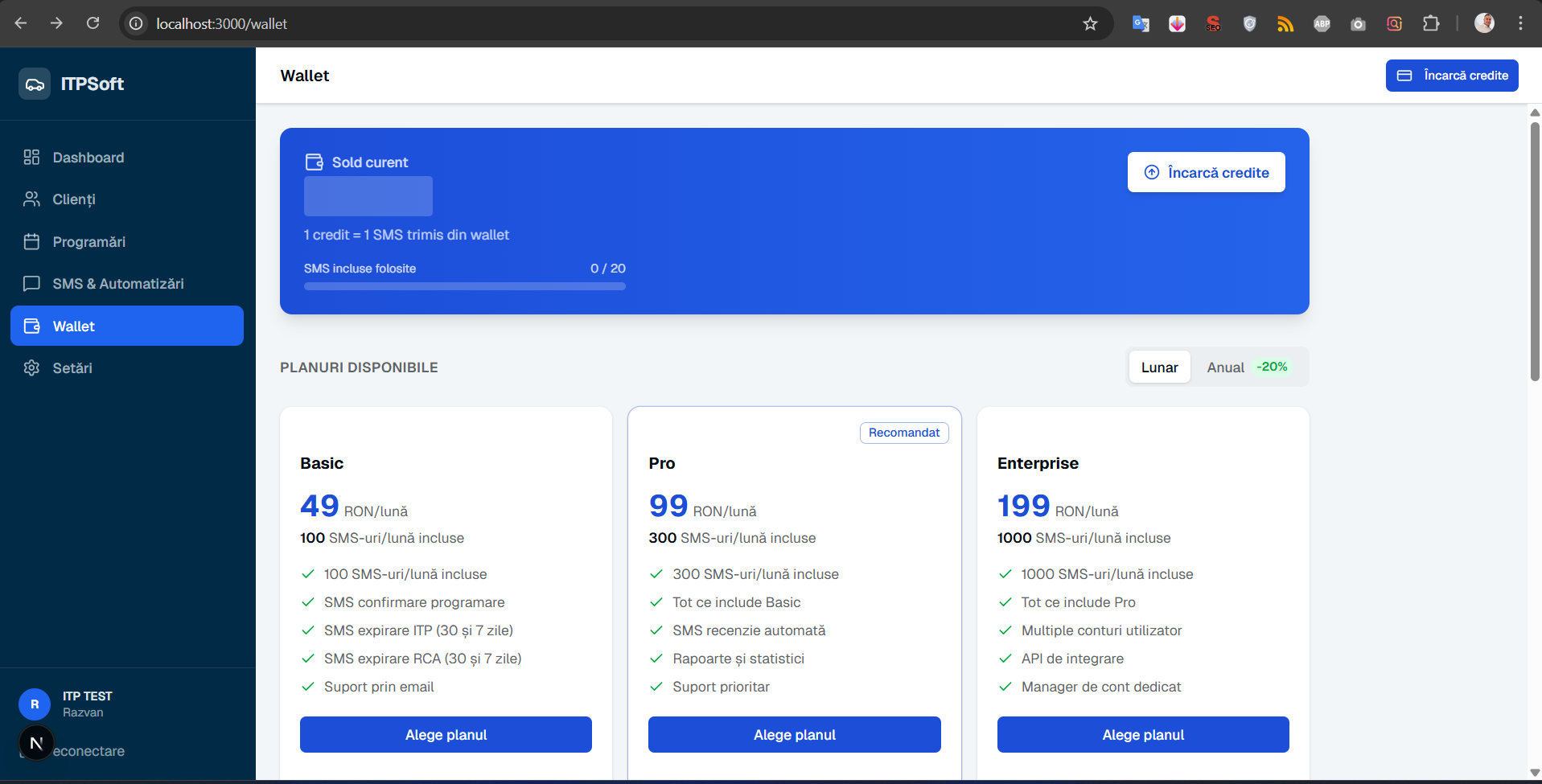Viewport: 1542px width, 784px height.
Task: Open the SMS & Automatizări item
Action: [x=127, y=284]
